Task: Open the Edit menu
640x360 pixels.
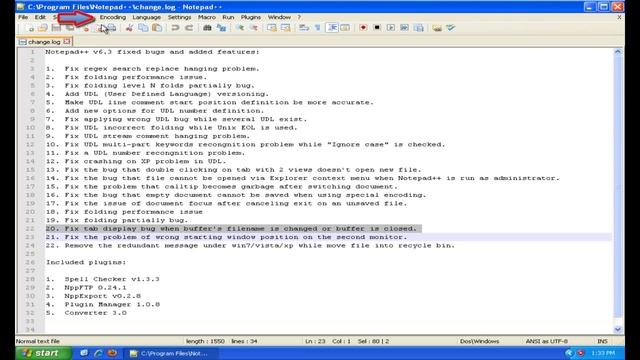Action: click(40, 17)
